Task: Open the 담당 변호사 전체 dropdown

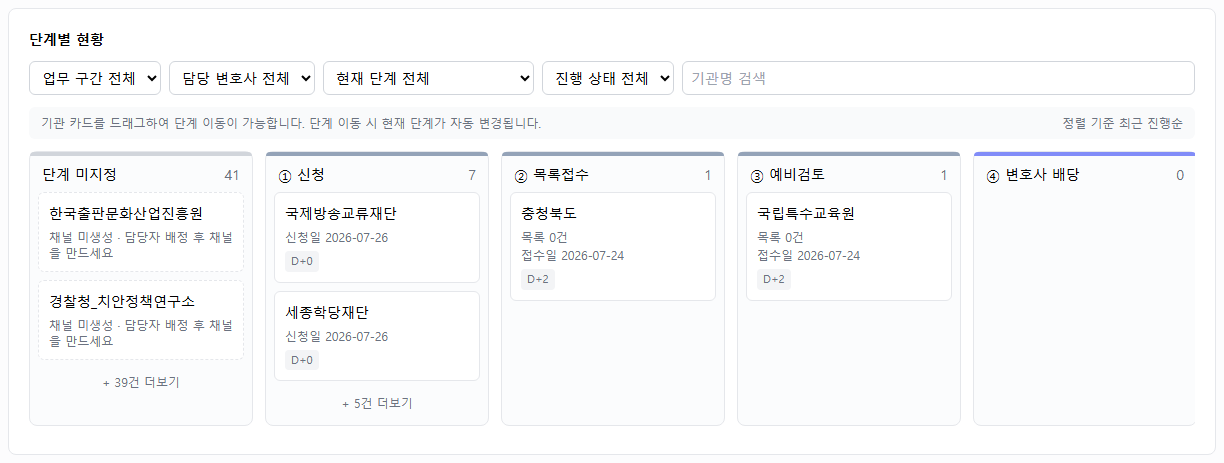Action: click(242, 78)
